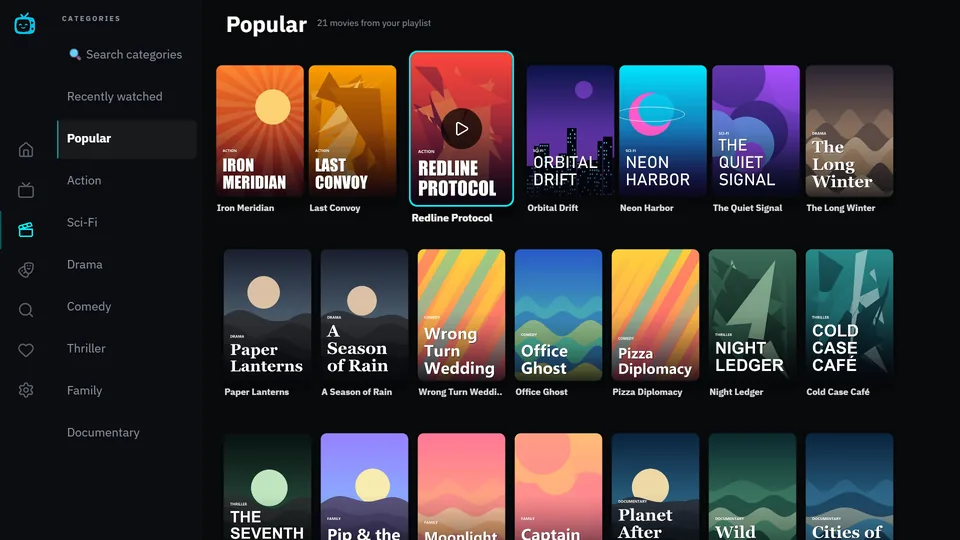Screen dimensions: 960x540
Task: Open the Office Ghost poster
Action: click(x=558, y=315)
